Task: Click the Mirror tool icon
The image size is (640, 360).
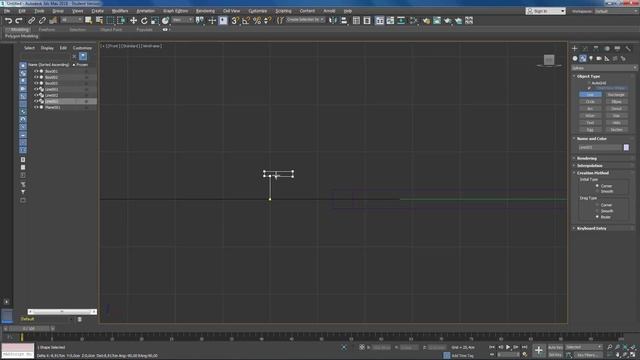Action: (333, 20)
